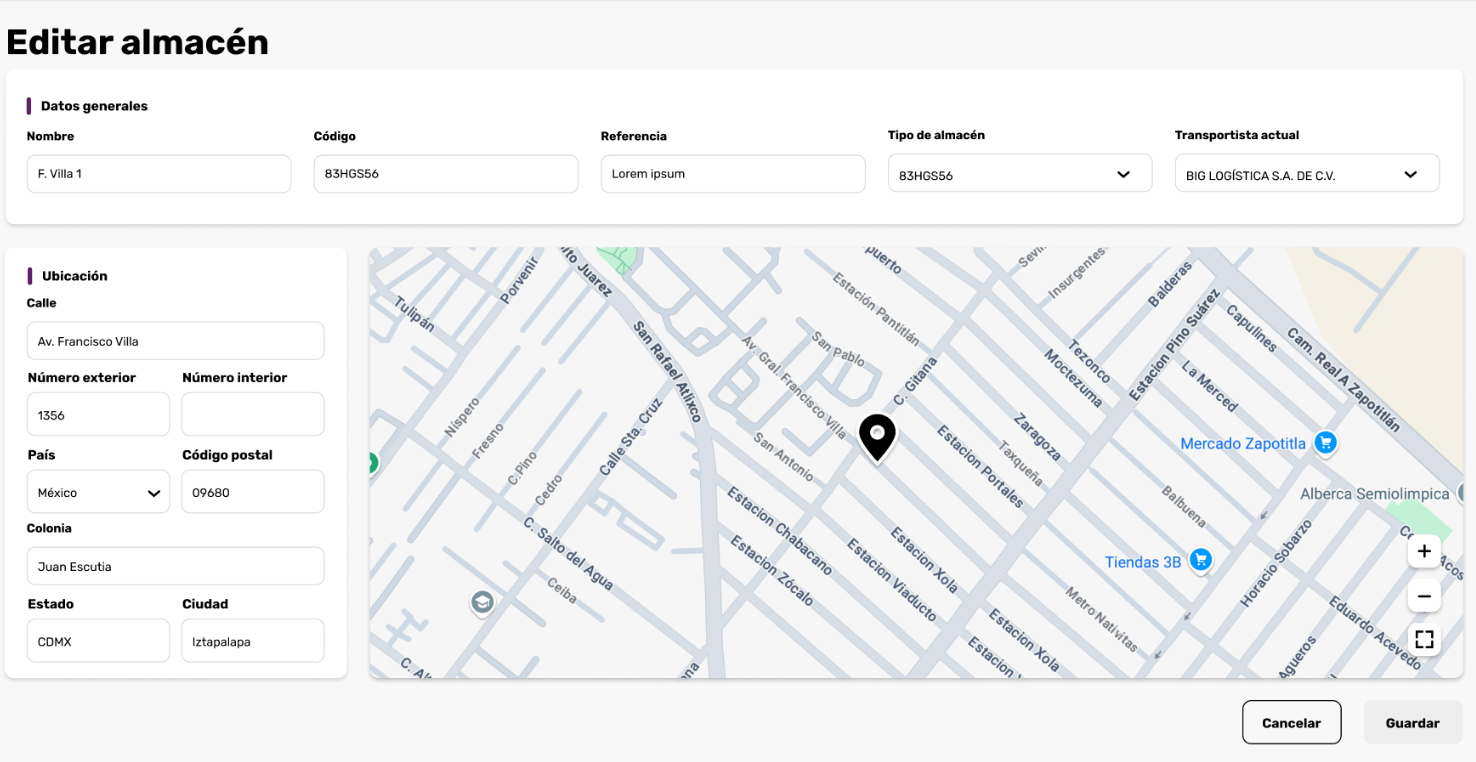Click the Cancelar button
This screenshot has width=1476, height=762.
1291,722
